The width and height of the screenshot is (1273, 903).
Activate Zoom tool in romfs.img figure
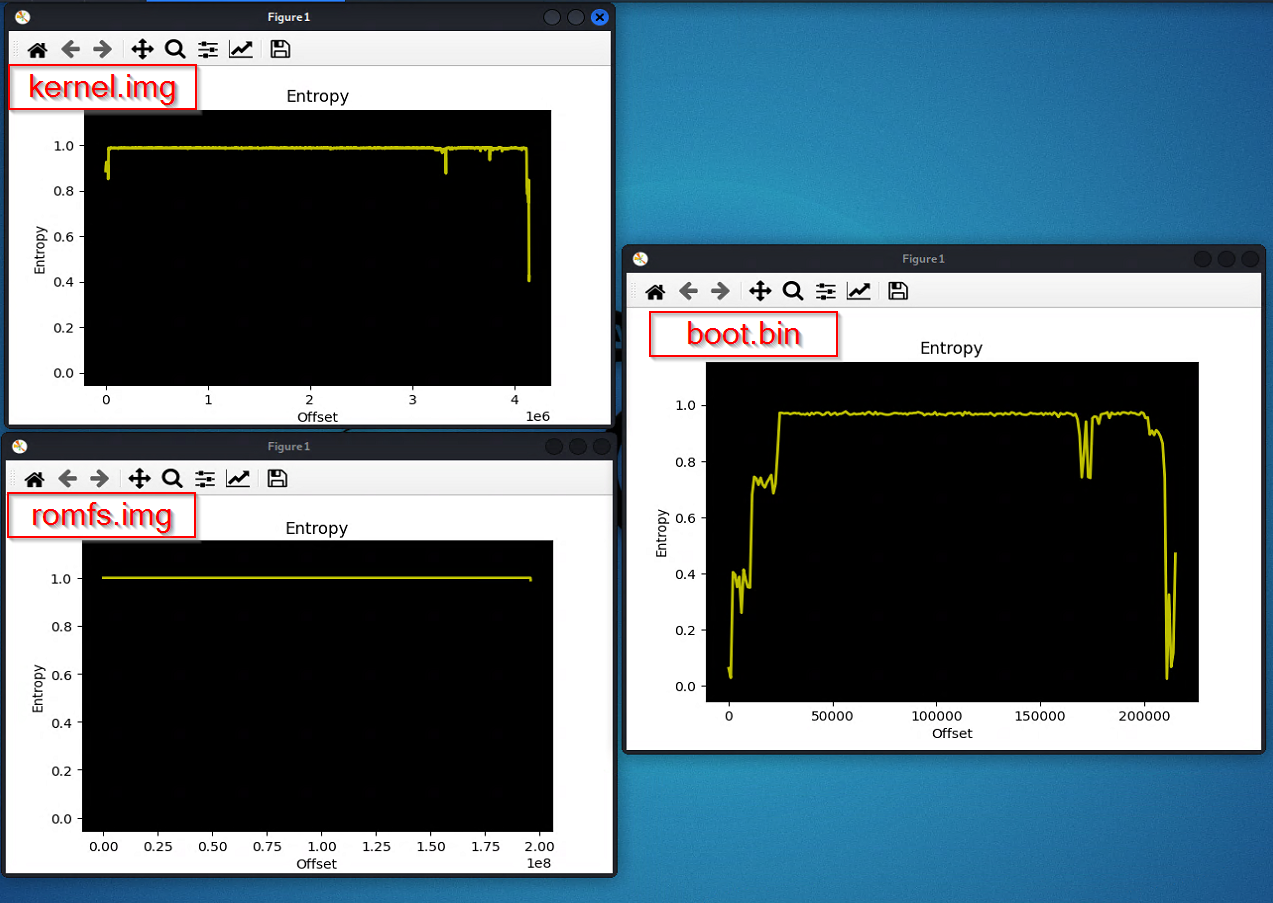pyautogui.click(x=172, y=479)
